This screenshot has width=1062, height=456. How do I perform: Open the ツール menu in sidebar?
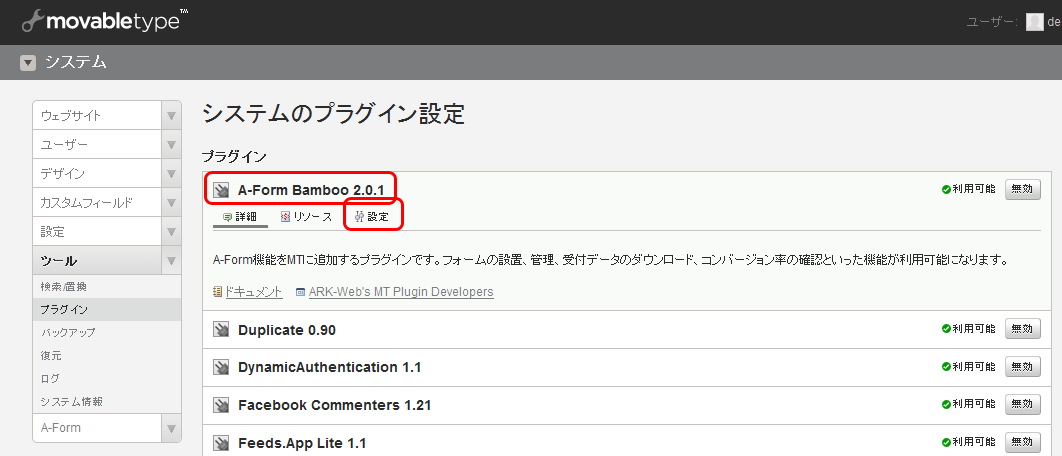[x=98, y=261]
